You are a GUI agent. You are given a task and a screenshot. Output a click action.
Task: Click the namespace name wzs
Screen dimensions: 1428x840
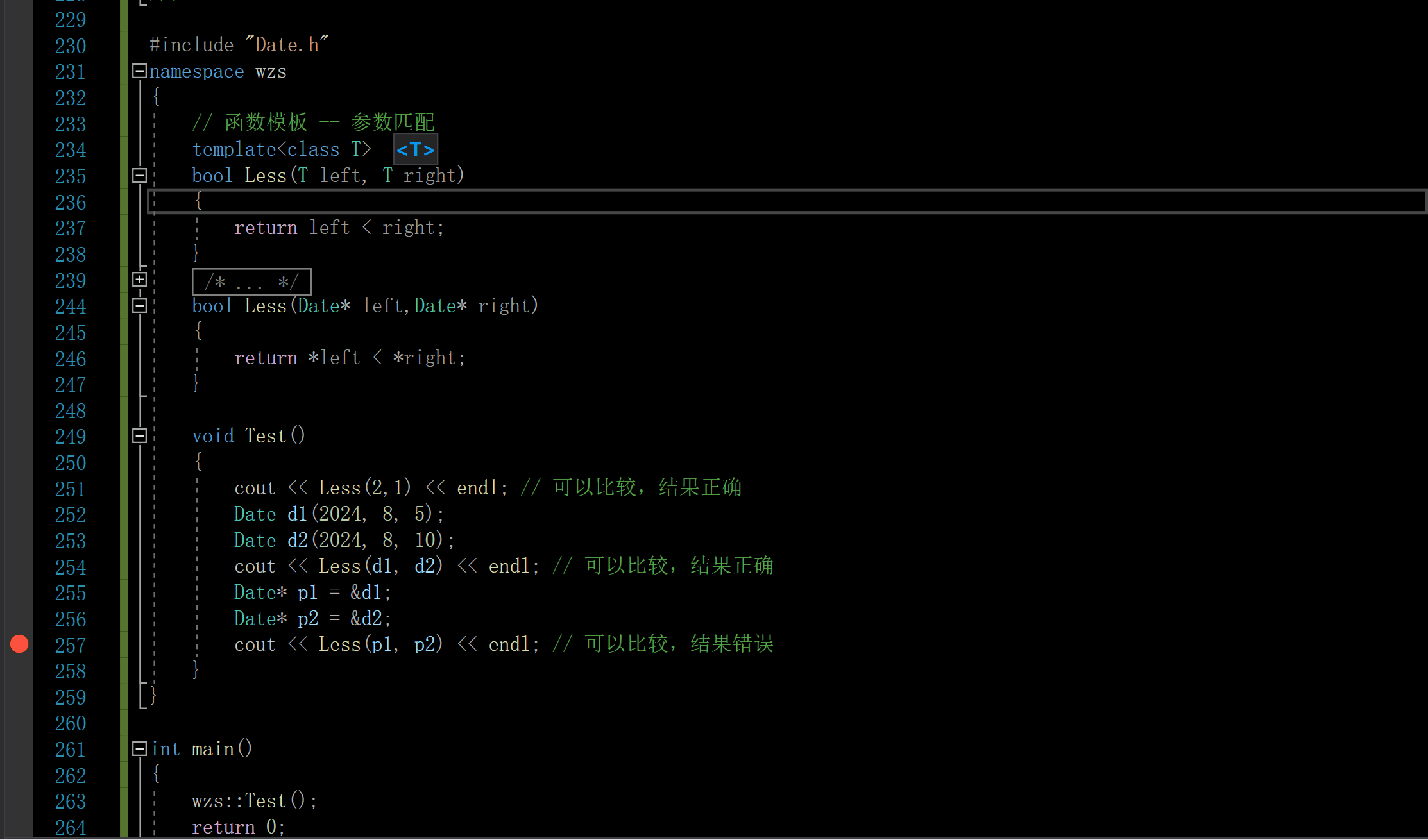click(271, 72)
